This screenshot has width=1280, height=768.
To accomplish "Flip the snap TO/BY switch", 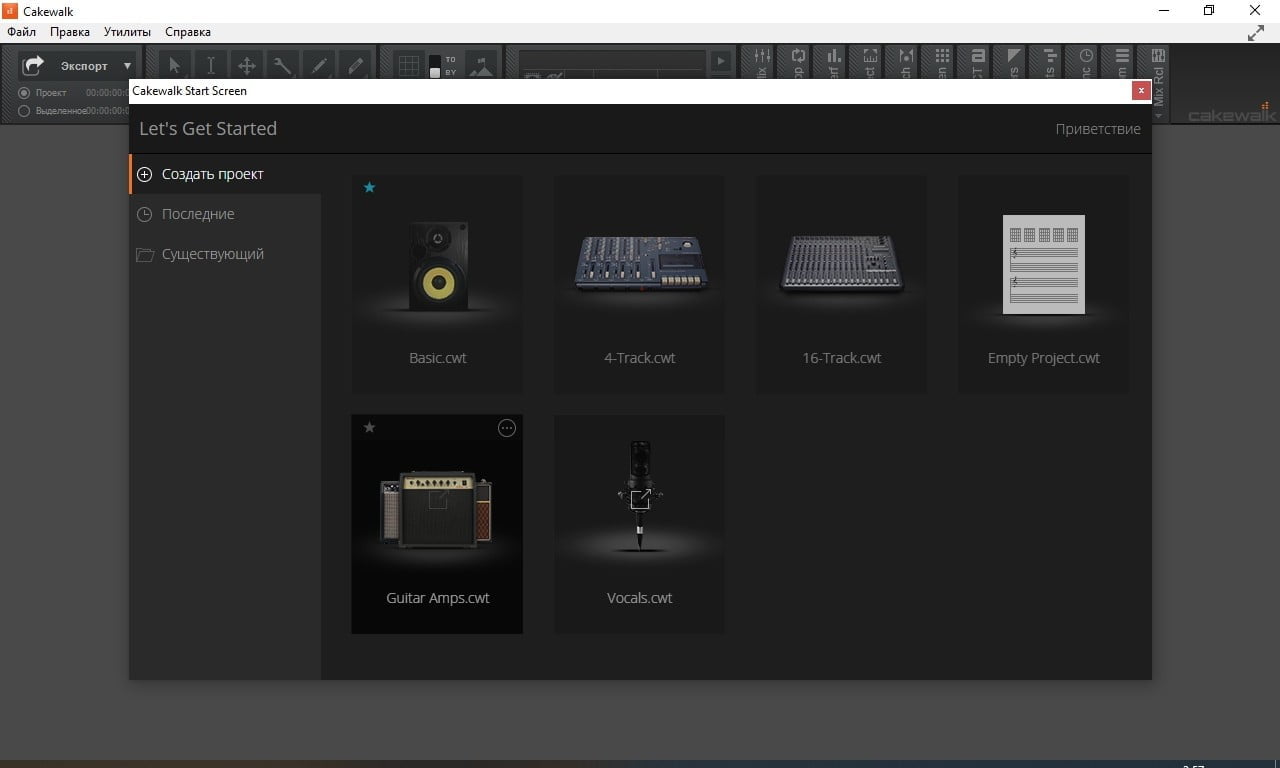I will click(x=434, y=66).
